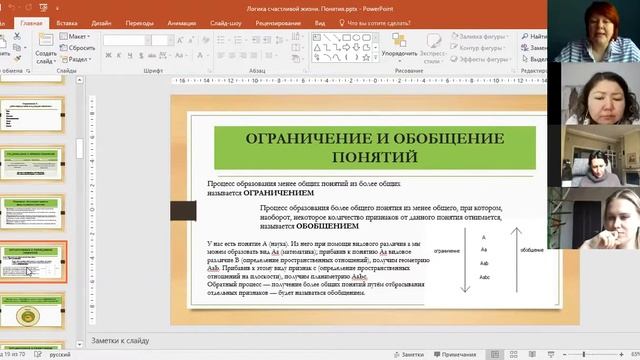Click the increase indent icon
640x360 pixels.
[x=267, y=40]
